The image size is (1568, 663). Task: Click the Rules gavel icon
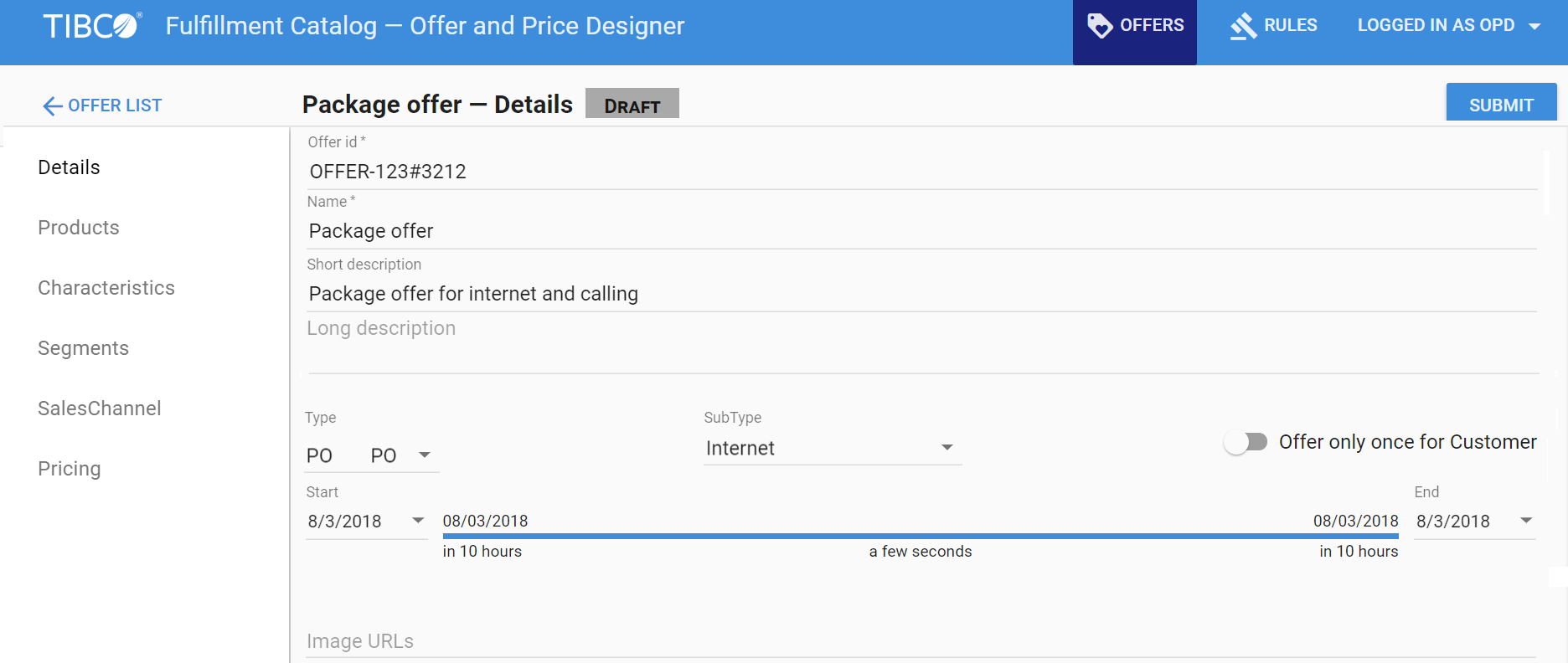[1243, 26]
